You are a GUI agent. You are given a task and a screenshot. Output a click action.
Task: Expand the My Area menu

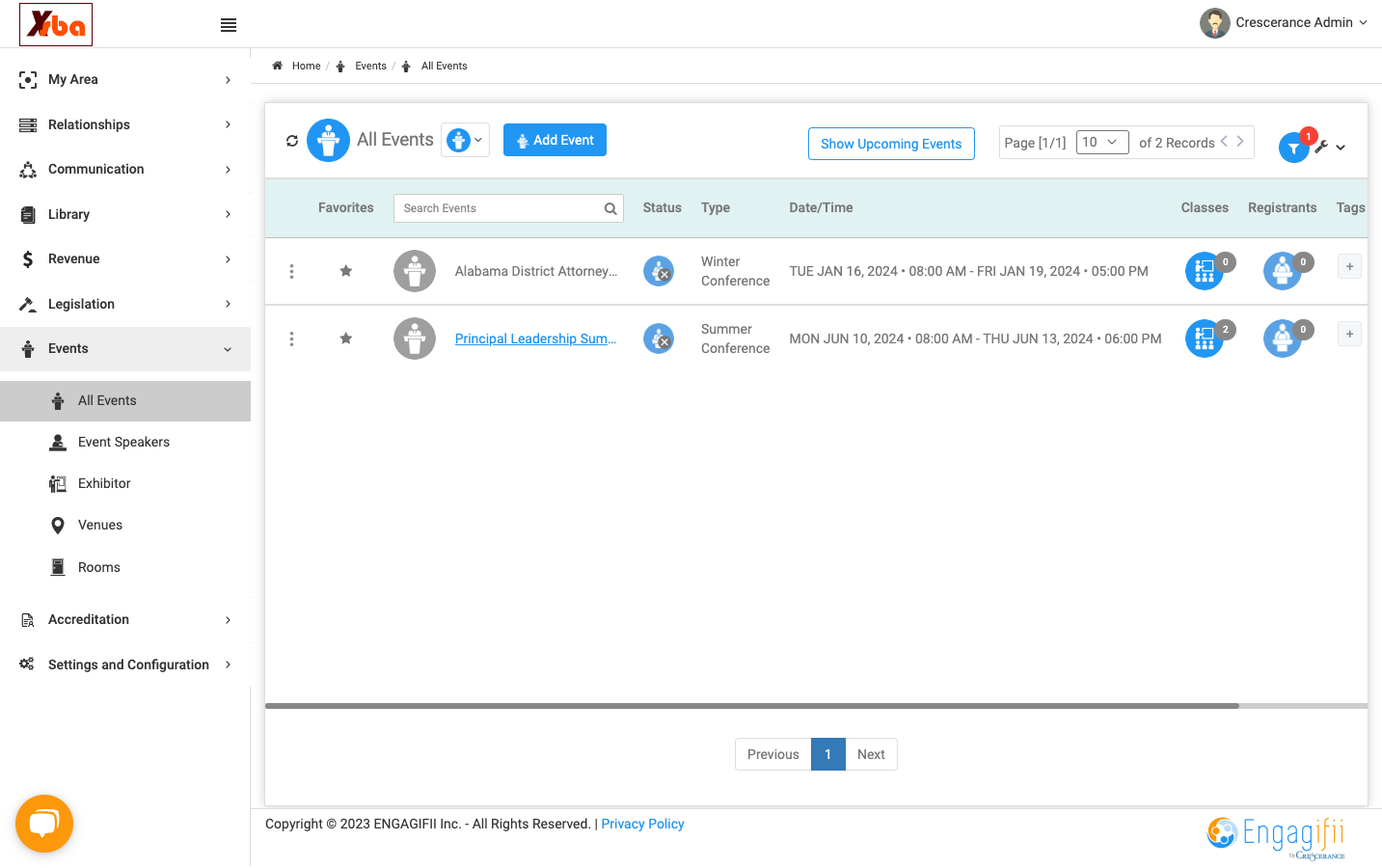click(125, 80)
